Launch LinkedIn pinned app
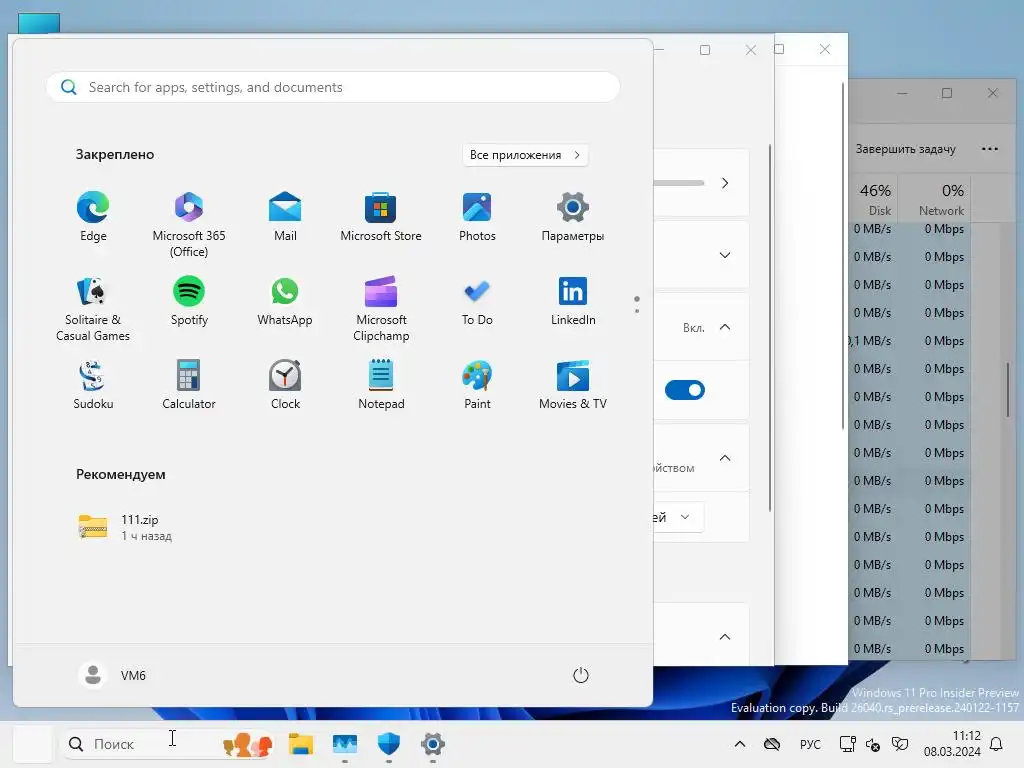Image resolution: width=1024 pixels, height=768 pixels. (573, 301)
